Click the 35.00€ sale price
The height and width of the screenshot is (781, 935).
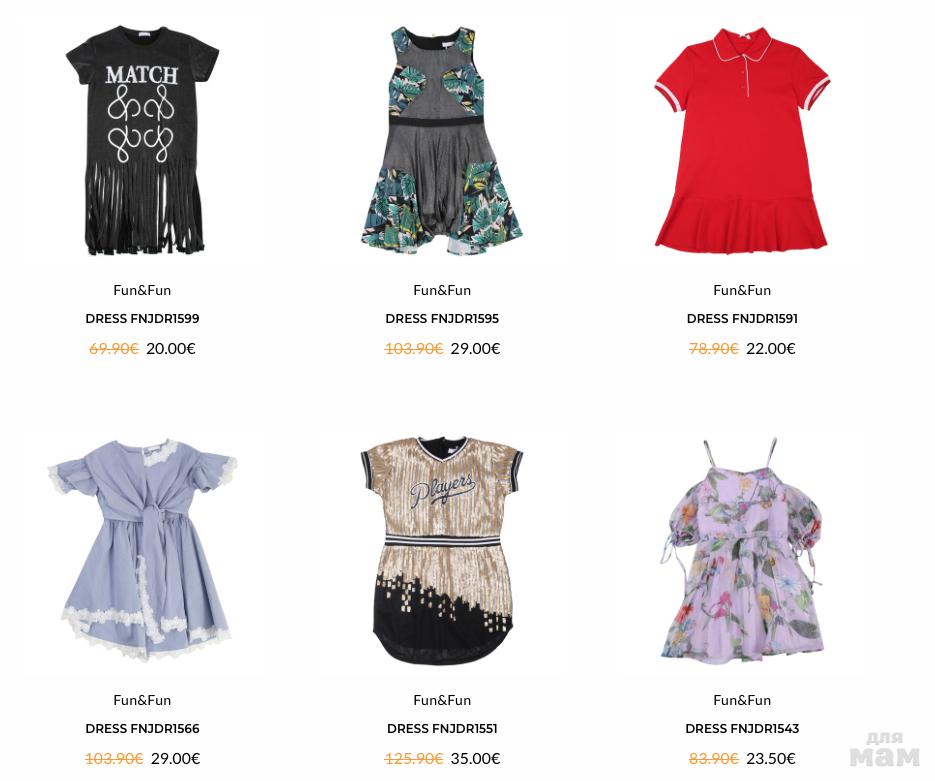(475, 758)
